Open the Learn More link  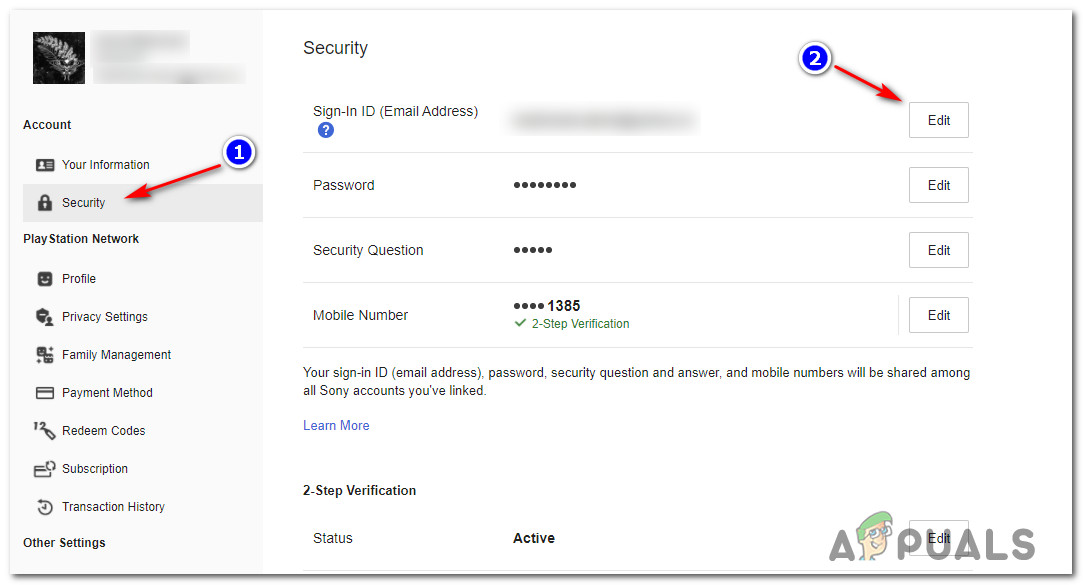336,426
